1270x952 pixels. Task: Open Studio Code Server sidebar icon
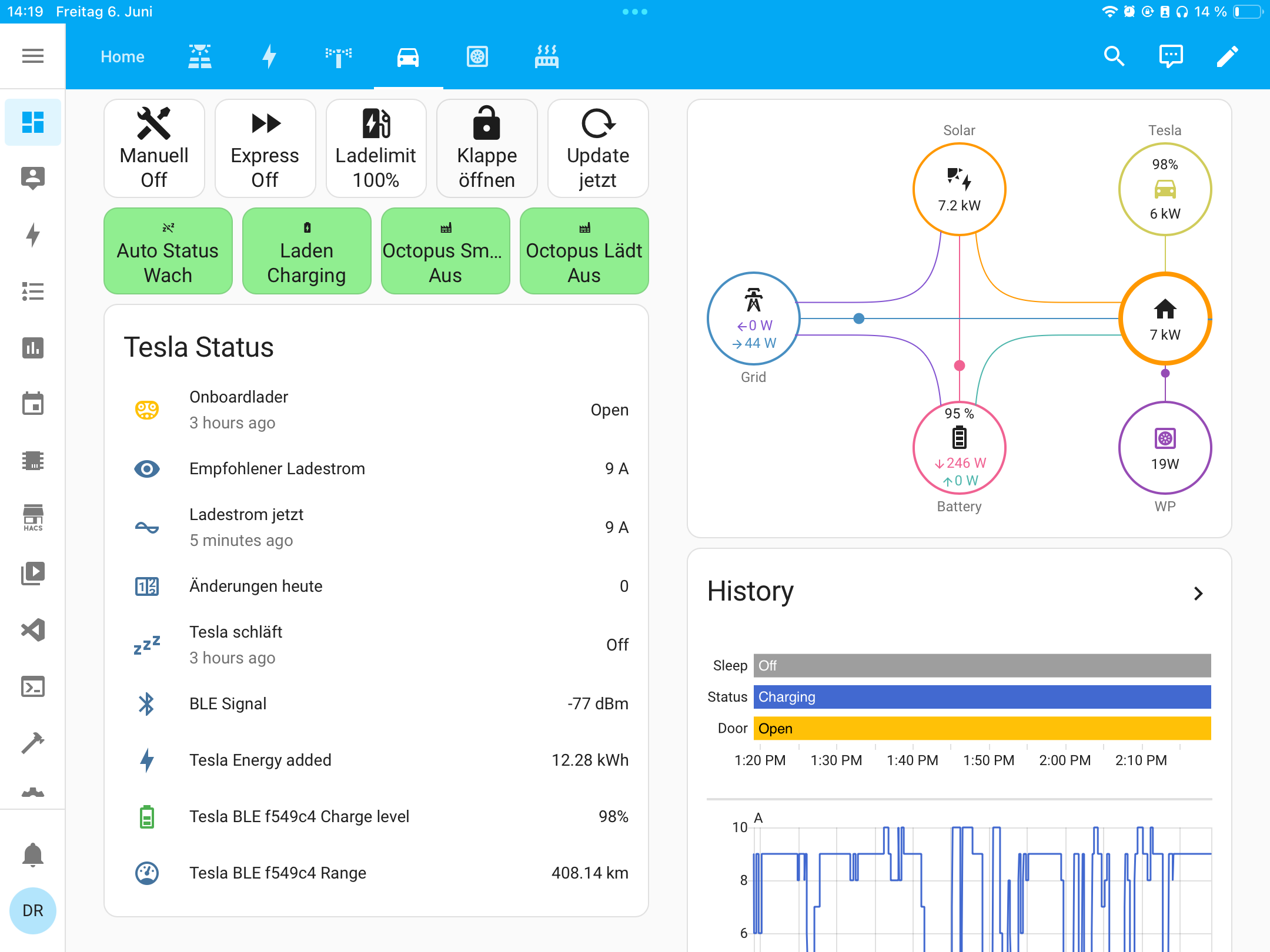[33, 630]
